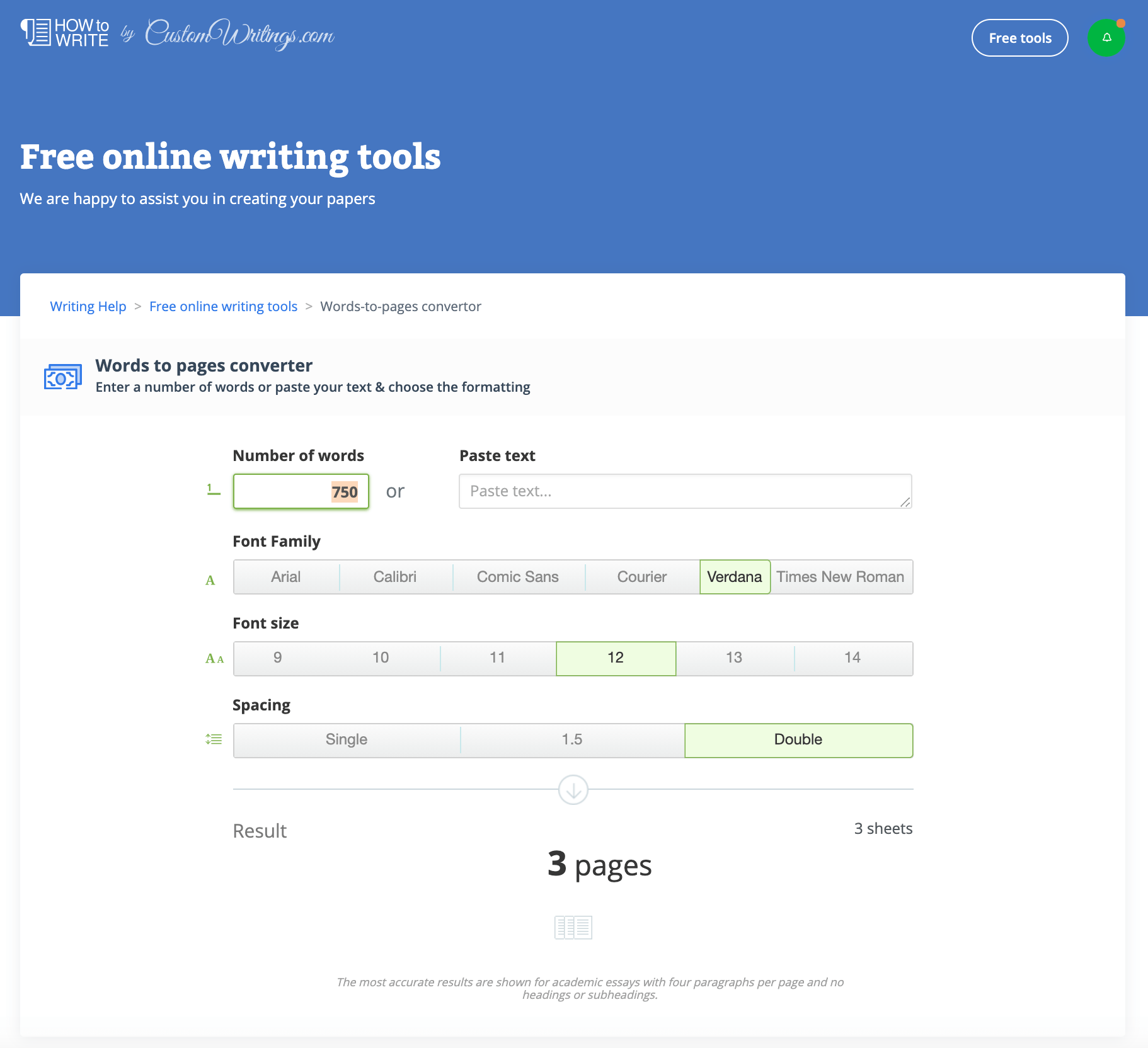Image resolution: width=1148 pixels, height=1048 pixels.
Task: Open the green notification bell
Action: point(1106,37)
